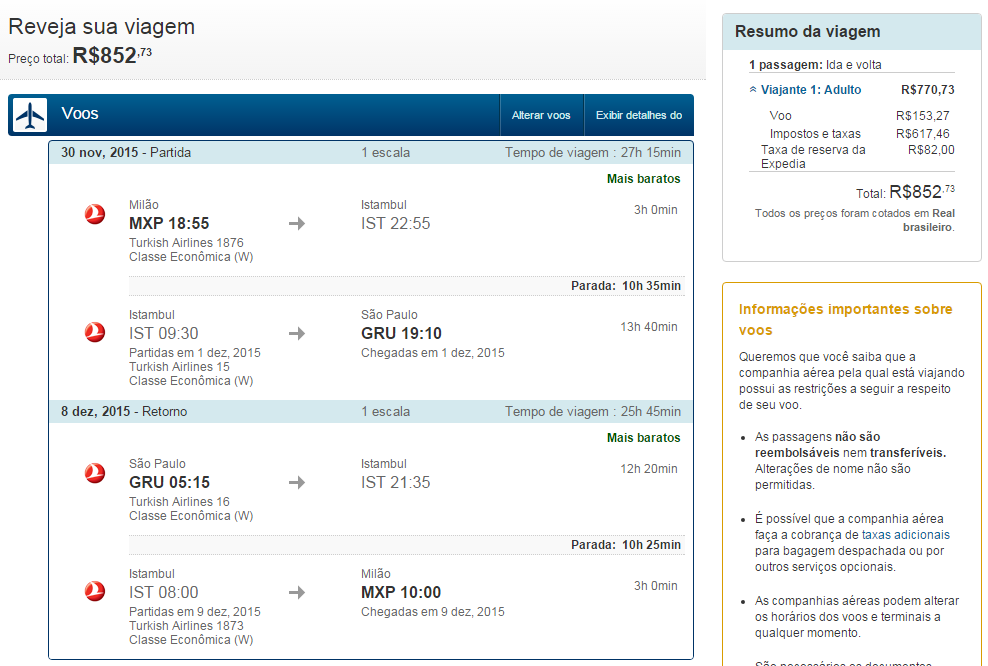Click the Resumo da viagem heading

[x=807, y=32]
